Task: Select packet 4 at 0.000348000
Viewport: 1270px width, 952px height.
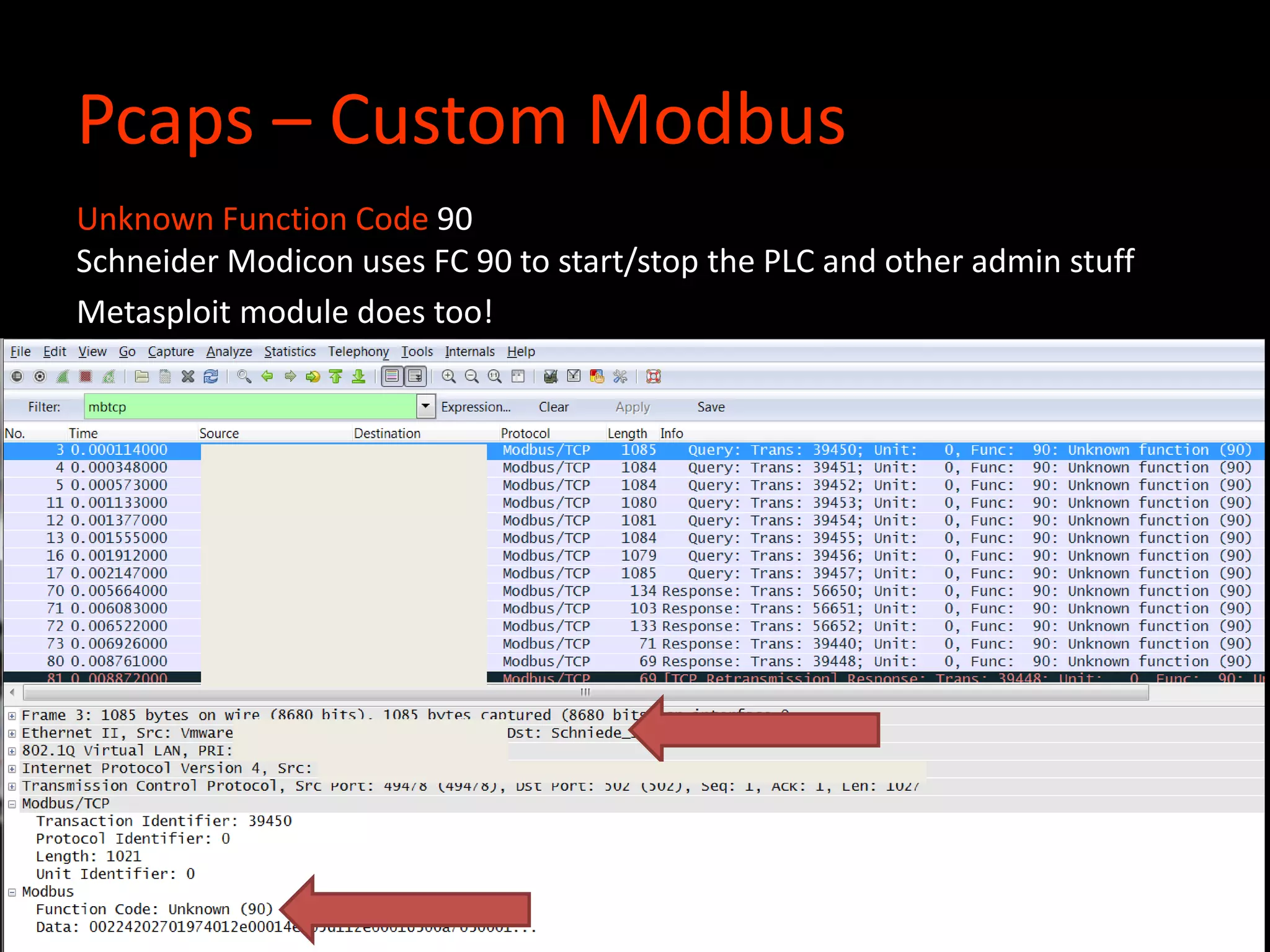Action: click(x=634, y=467)
